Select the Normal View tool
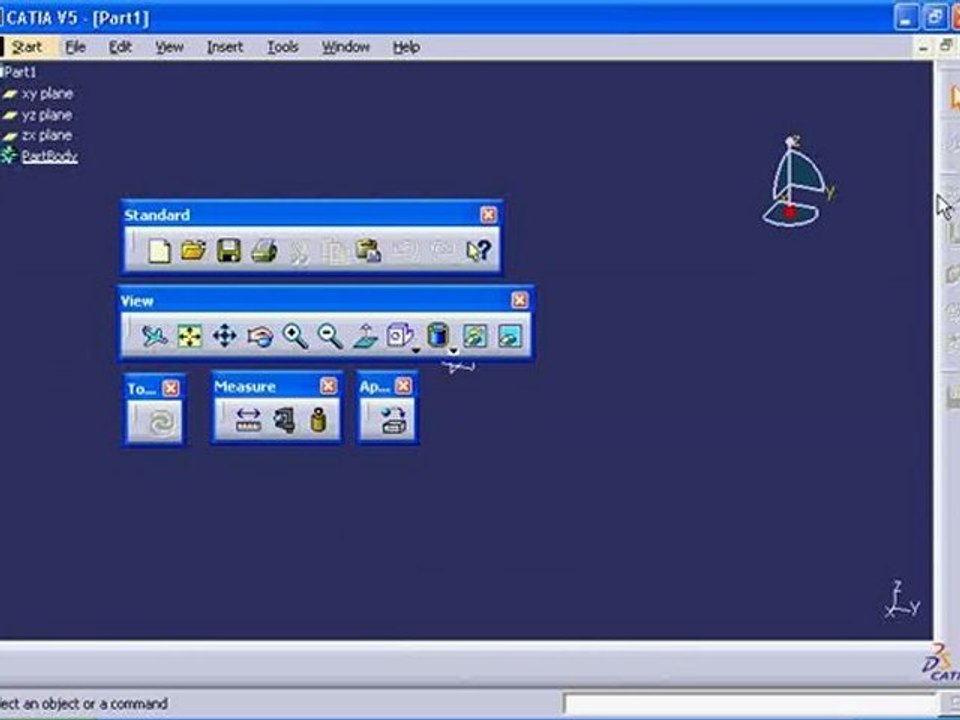Viewport: 960px width, 720px height. 366,337
